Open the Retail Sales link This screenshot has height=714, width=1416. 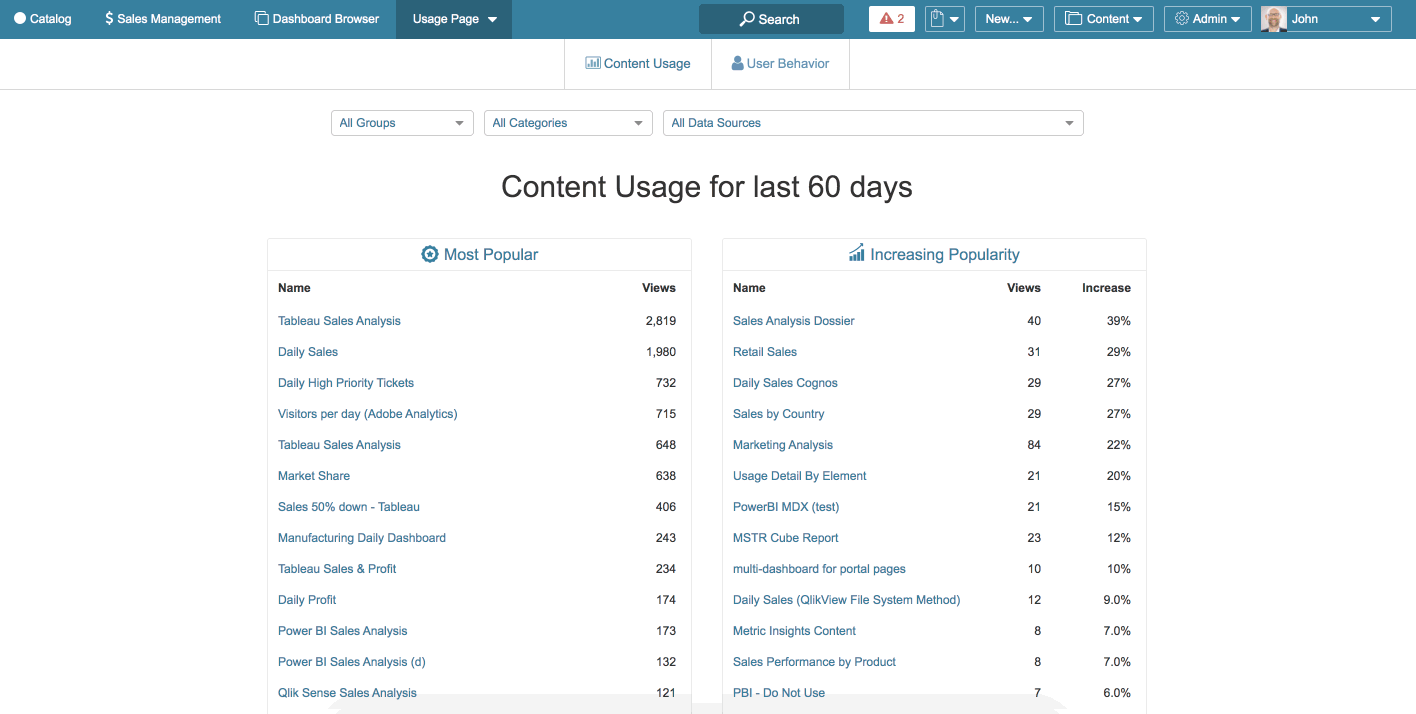[765, 352]
